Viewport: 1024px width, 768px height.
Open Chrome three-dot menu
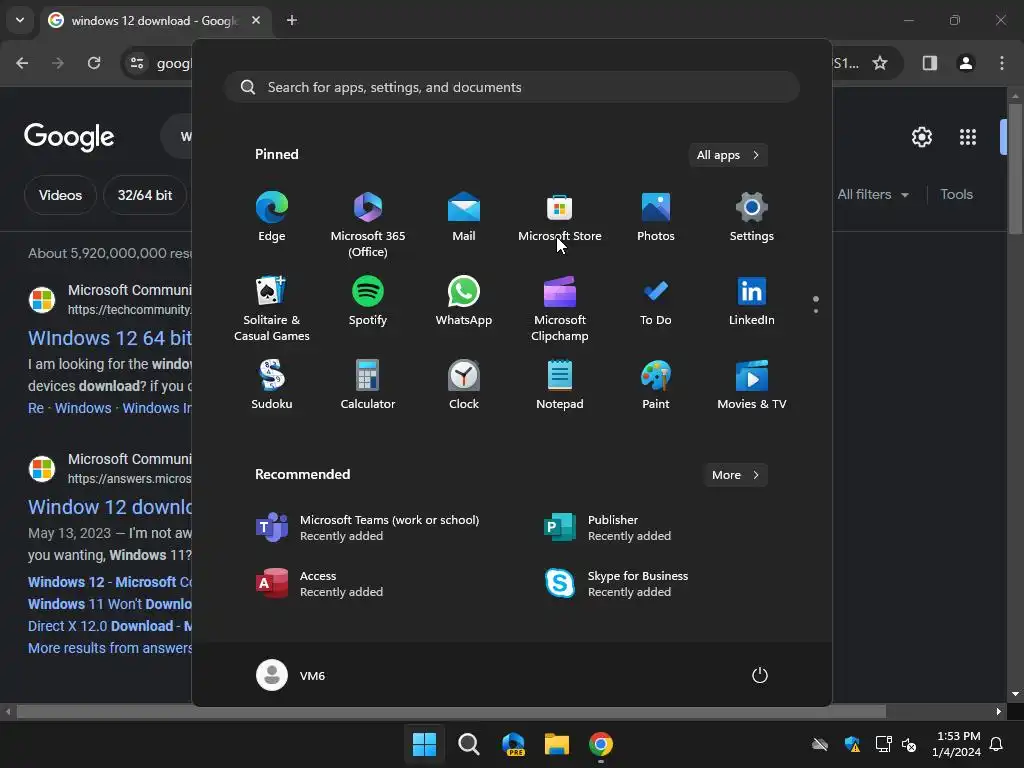click(x=1002, y=63)
